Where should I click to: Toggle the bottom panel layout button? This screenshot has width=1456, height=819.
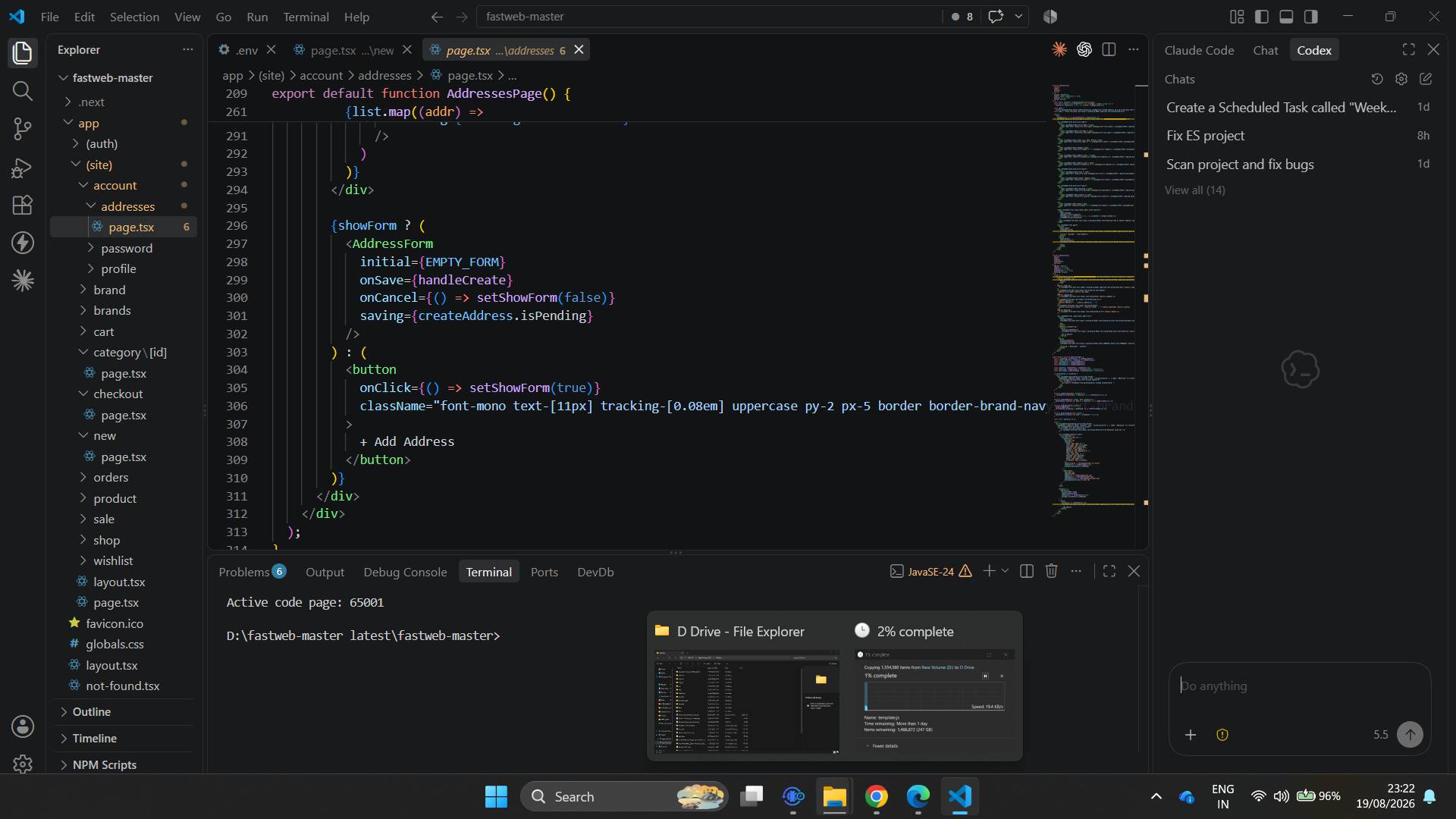coord(1286,17)
